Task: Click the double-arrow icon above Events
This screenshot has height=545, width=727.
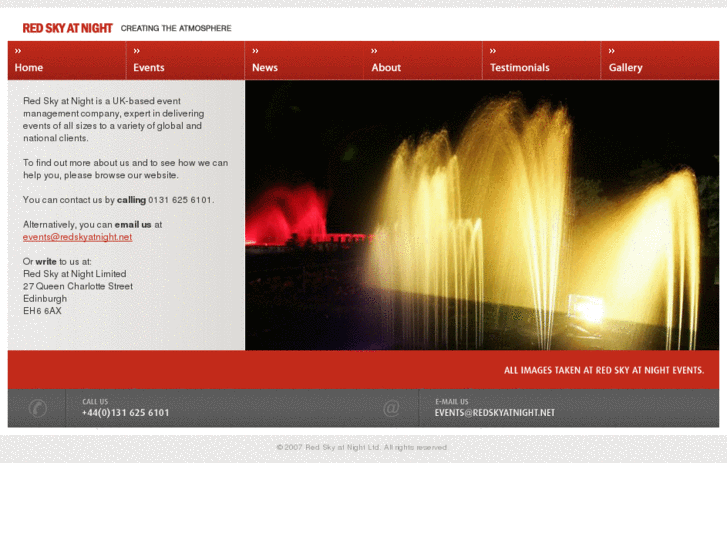Action: click(x=137, y=51)
